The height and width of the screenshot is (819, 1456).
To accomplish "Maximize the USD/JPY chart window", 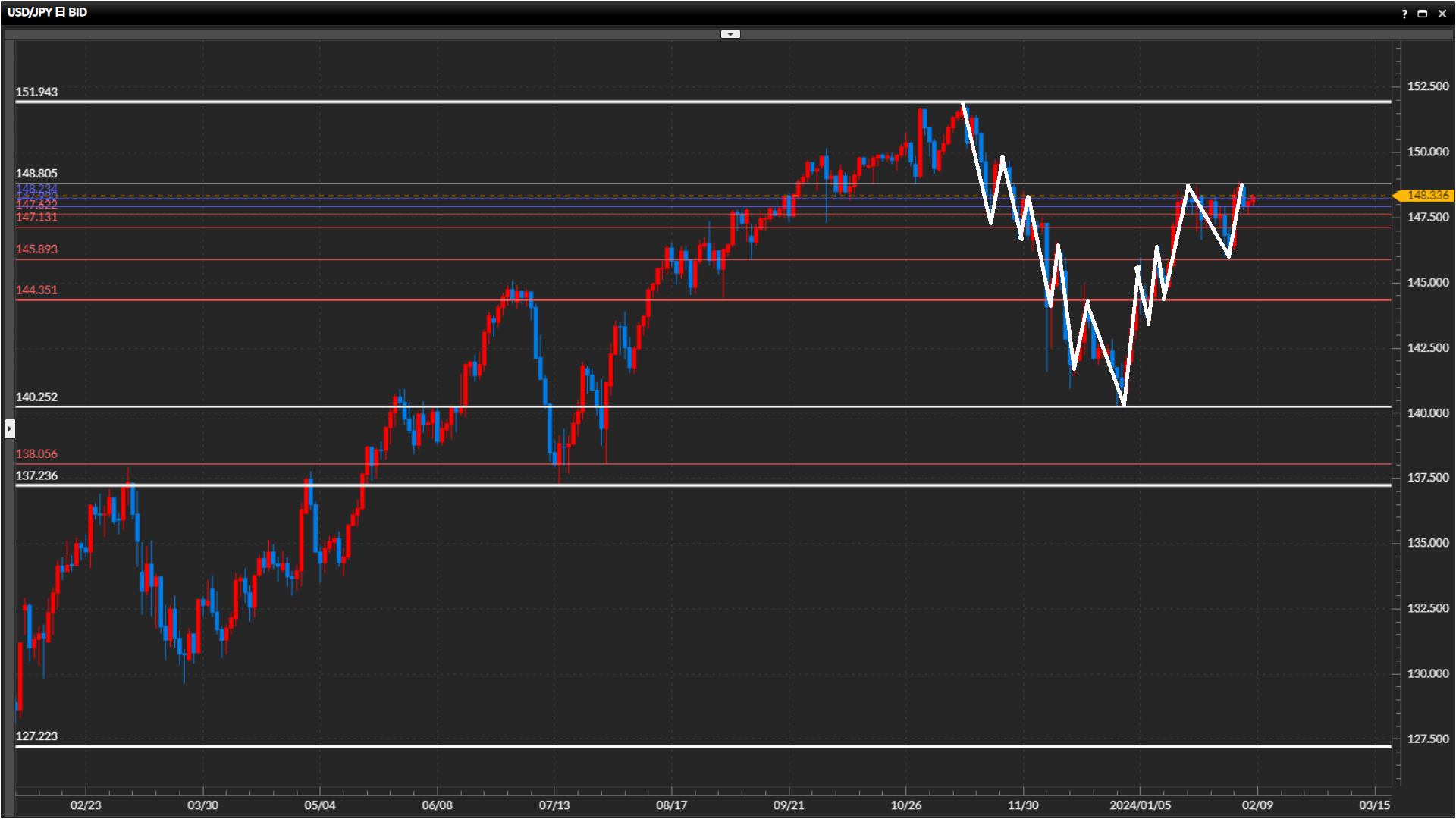I will coord(1423,14).
